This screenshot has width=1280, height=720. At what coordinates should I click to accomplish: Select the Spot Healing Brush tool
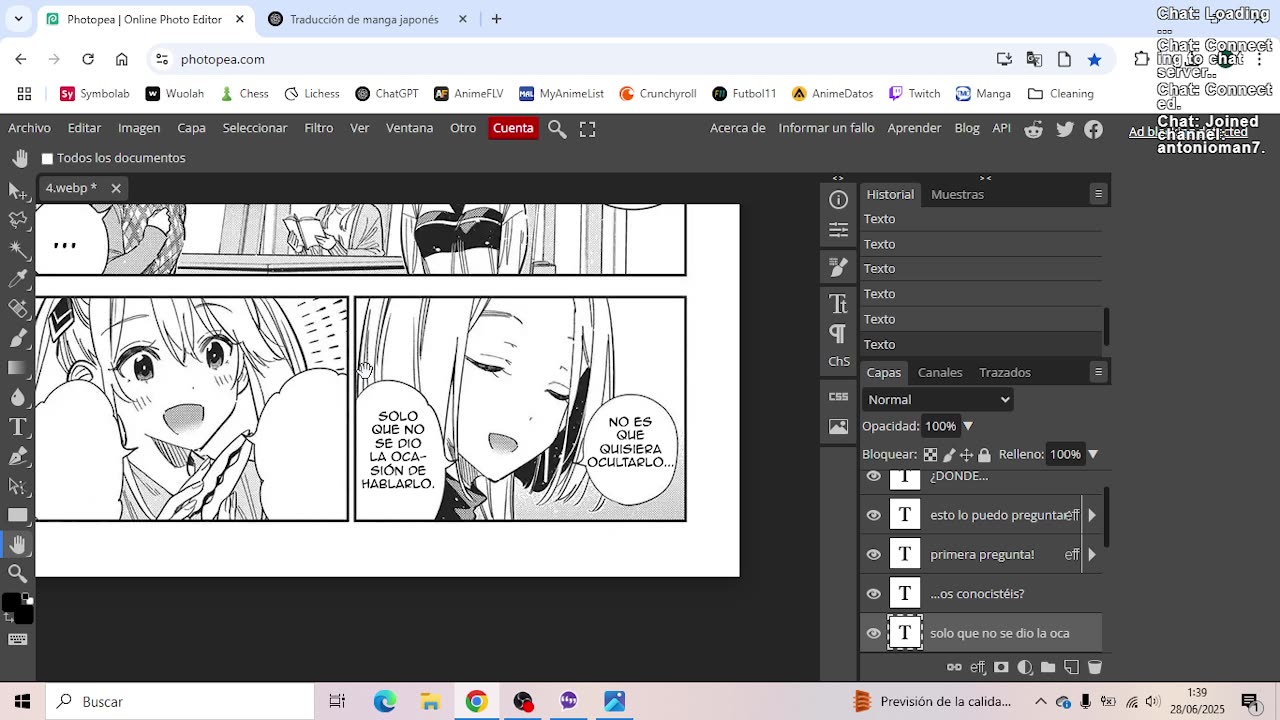(17, 308)
